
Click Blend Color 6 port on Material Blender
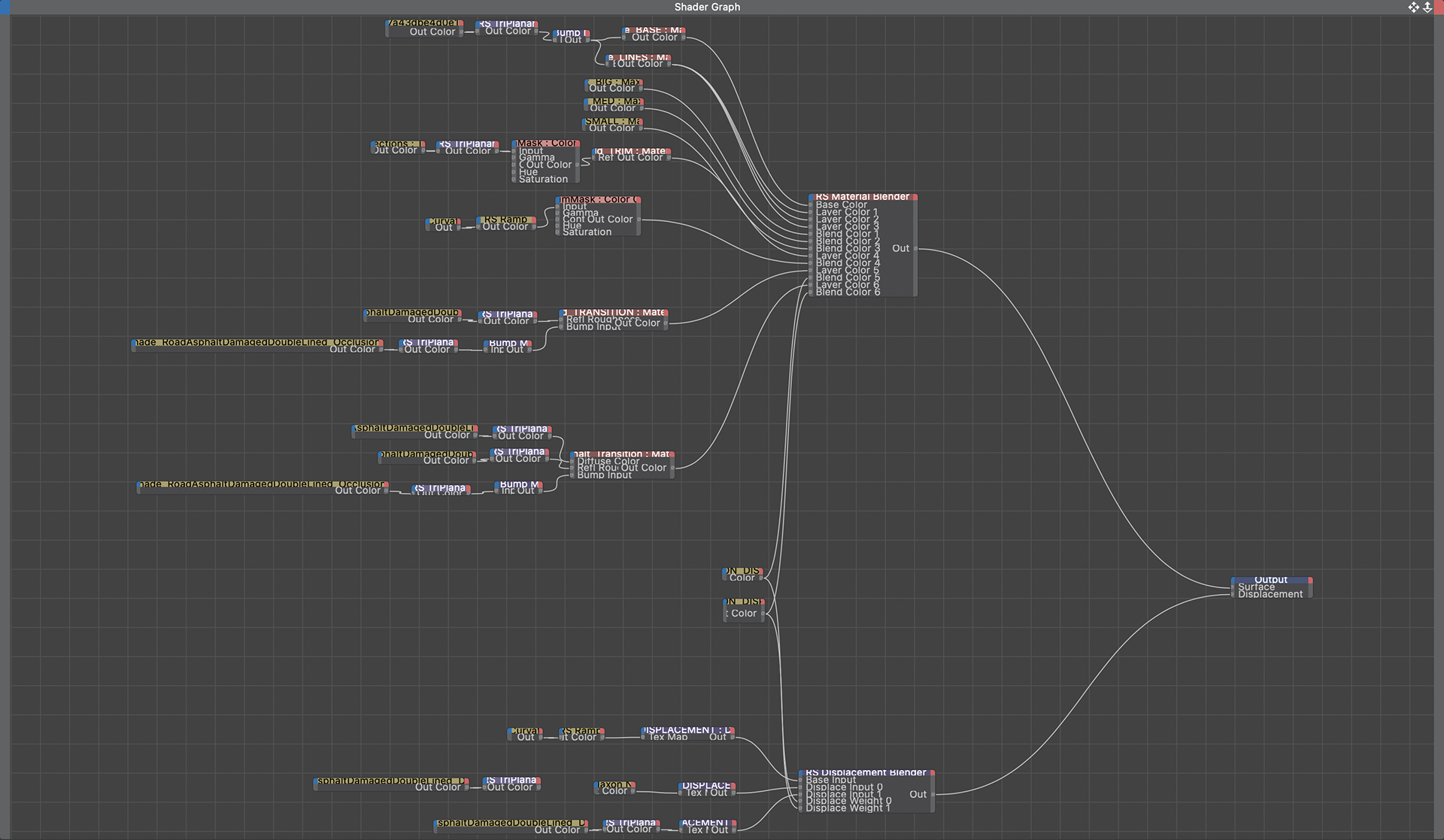811,292
